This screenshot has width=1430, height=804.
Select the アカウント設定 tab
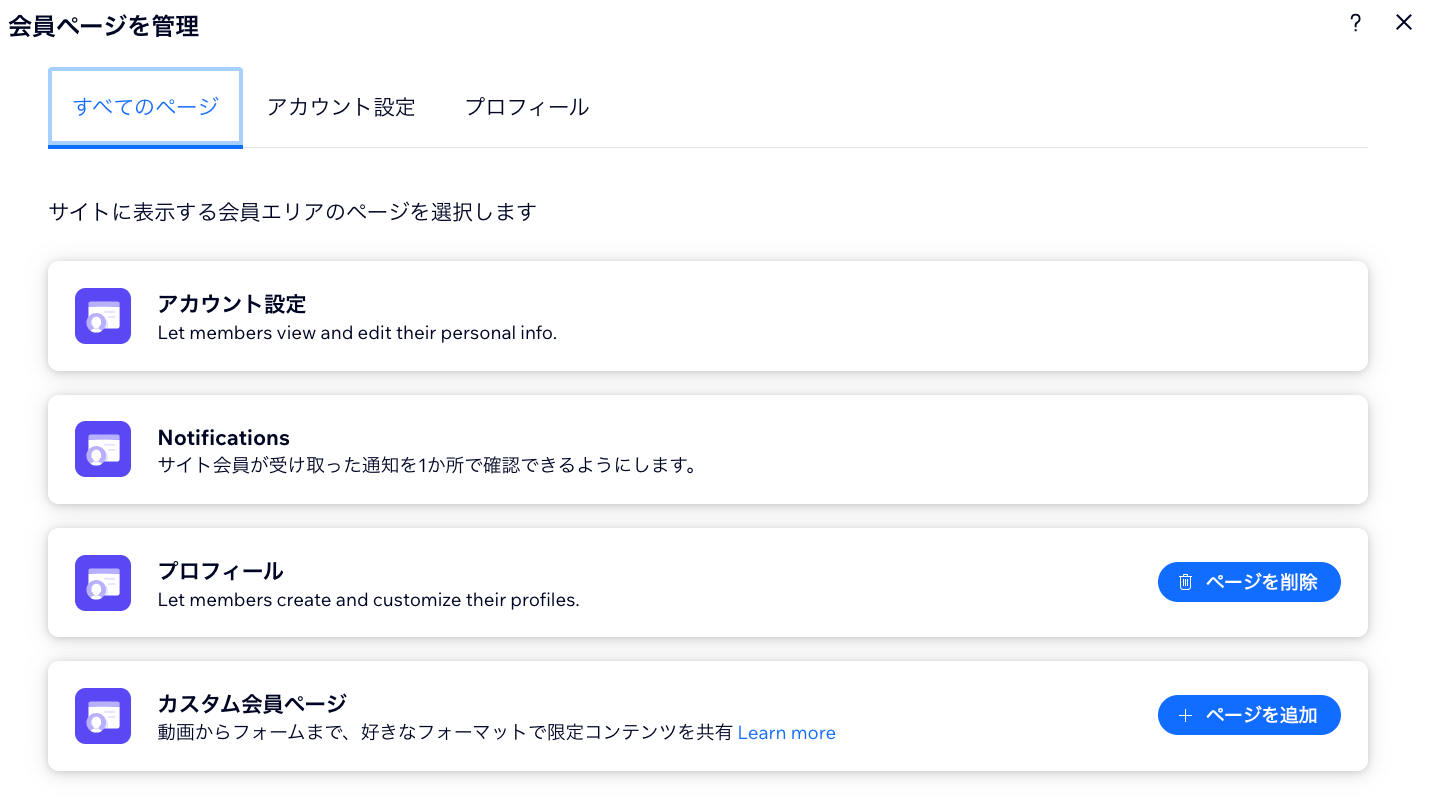341,107
